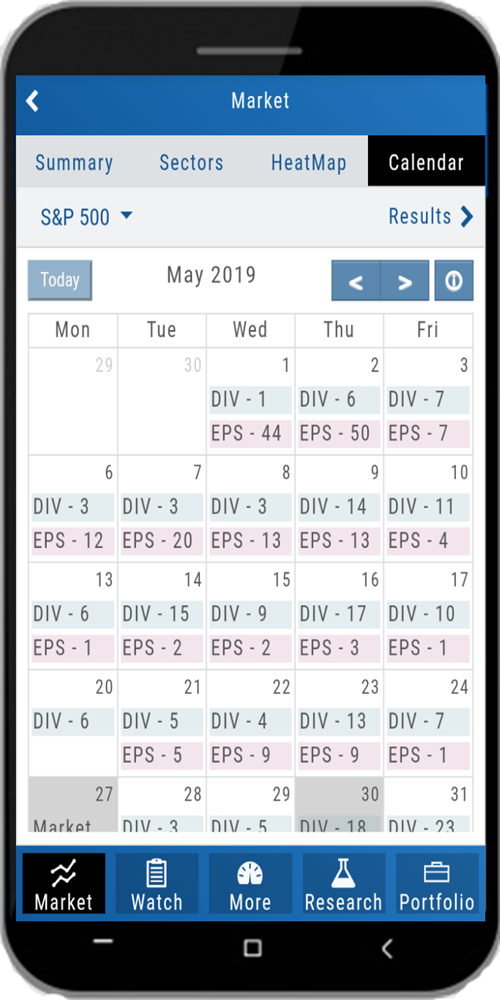Select EPS - 20 on May 7
Viewport: 500px width, 1000px height.
(x=161, y=541)
